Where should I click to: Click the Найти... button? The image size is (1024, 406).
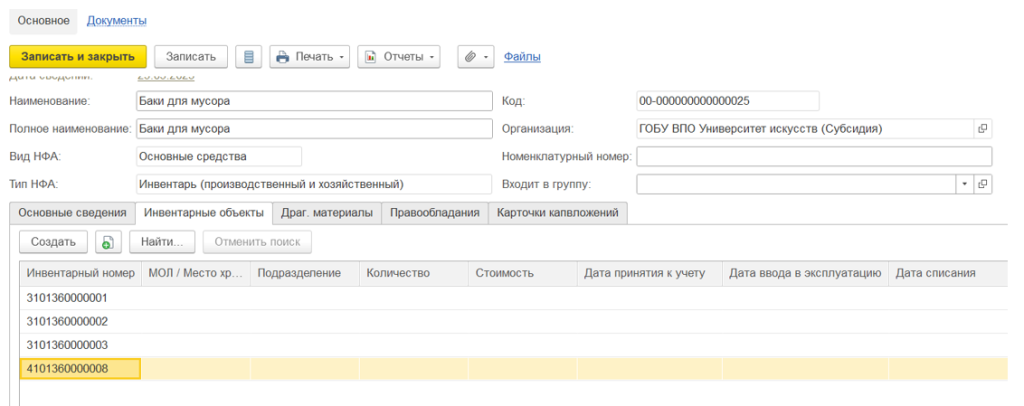pos(162,242)
